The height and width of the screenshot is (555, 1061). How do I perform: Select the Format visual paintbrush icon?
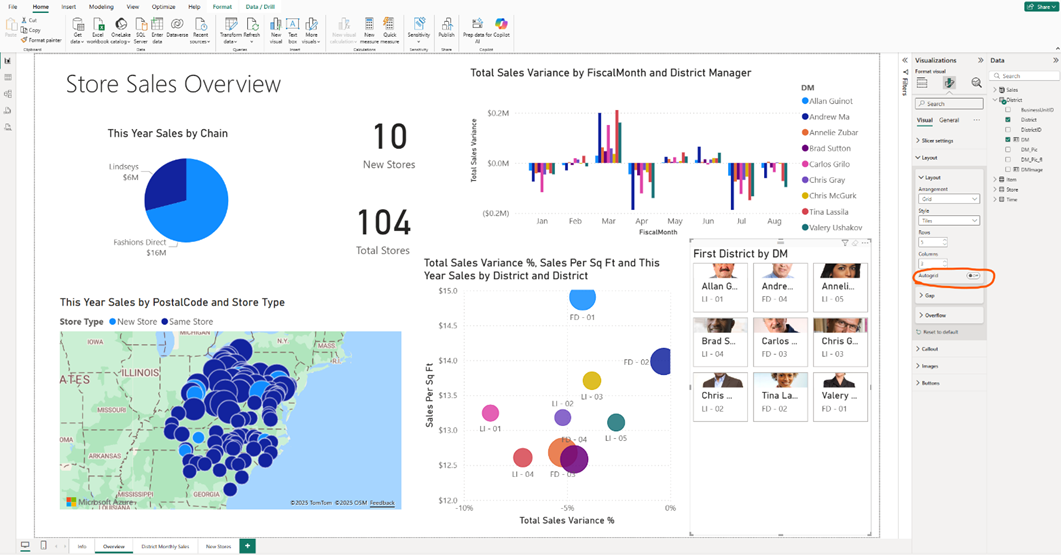pyautogui.click(x=949, y=83)
